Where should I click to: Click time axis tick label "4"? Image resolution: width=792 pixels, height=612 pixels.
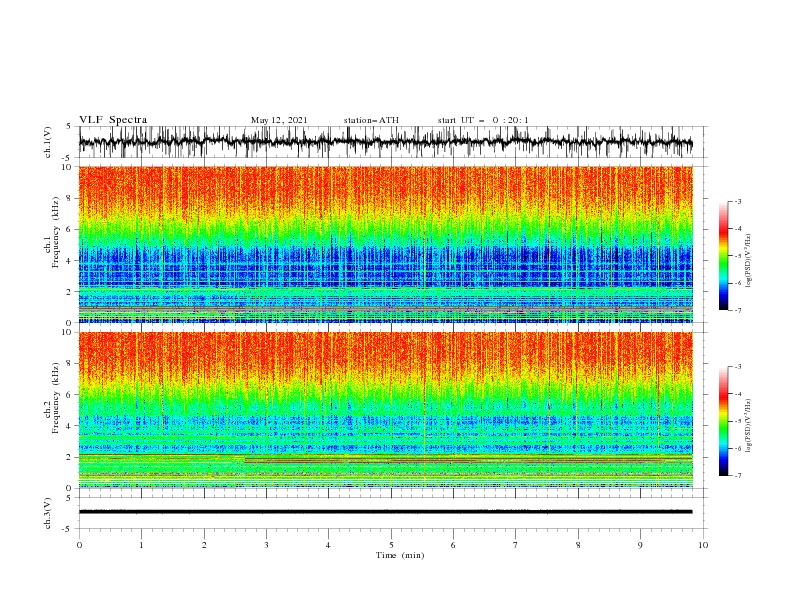[x=328, y=545]
